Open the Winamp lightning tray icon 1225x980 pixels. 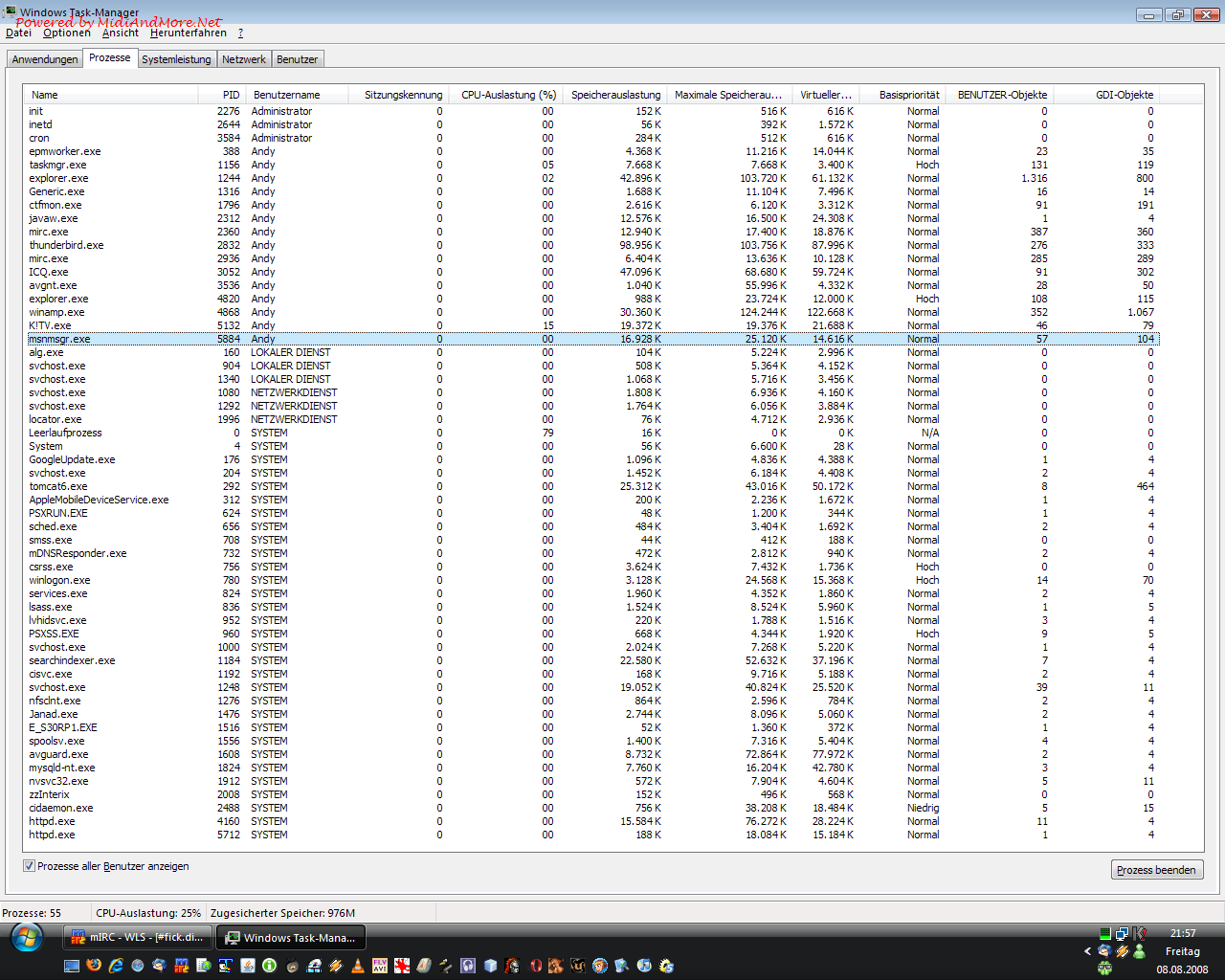pyautogui.click(x=1122, y=951)
